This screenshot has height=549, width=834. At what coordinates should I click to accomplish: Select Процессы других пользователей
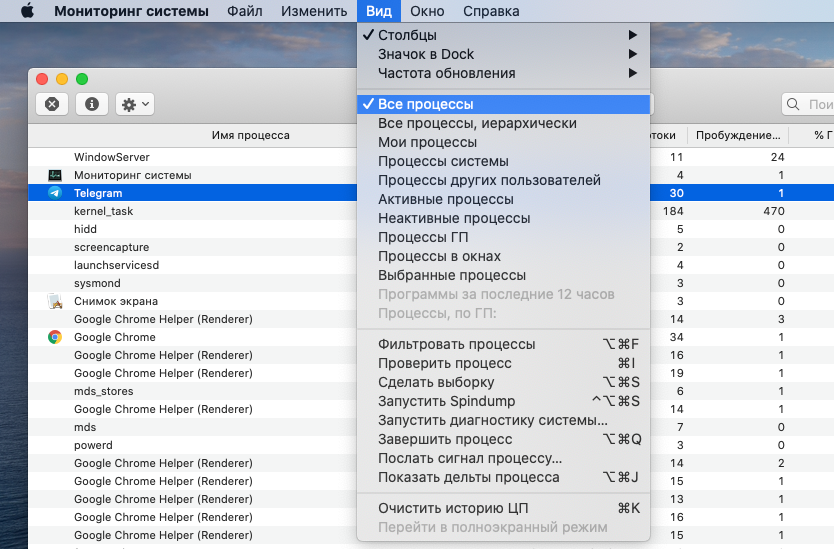click(x=503, y=180)
